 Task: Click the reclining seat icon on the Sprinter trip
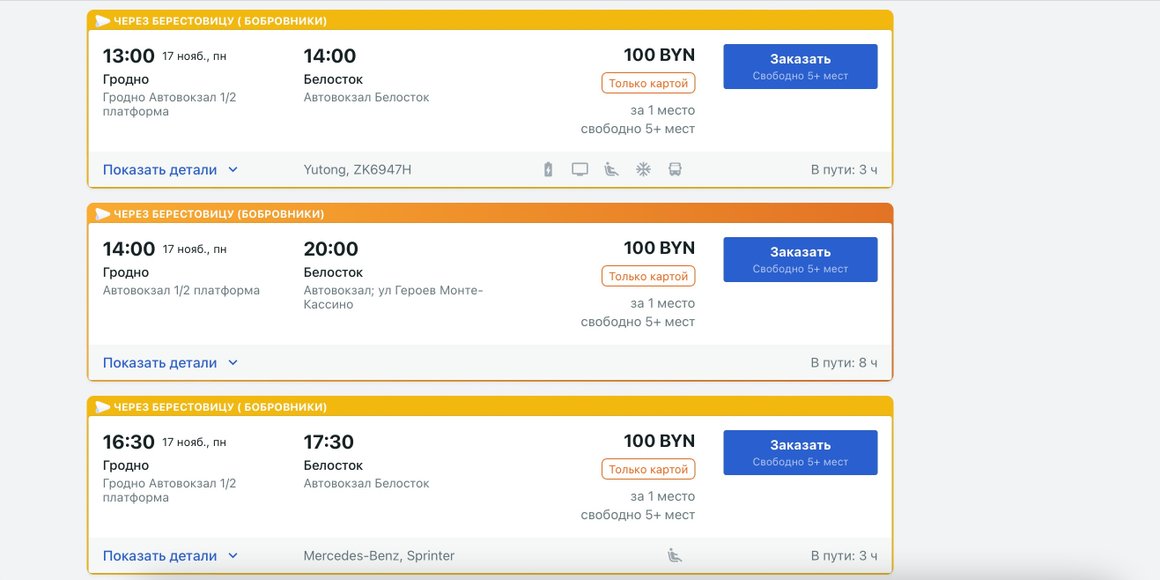tap(675, 556)
